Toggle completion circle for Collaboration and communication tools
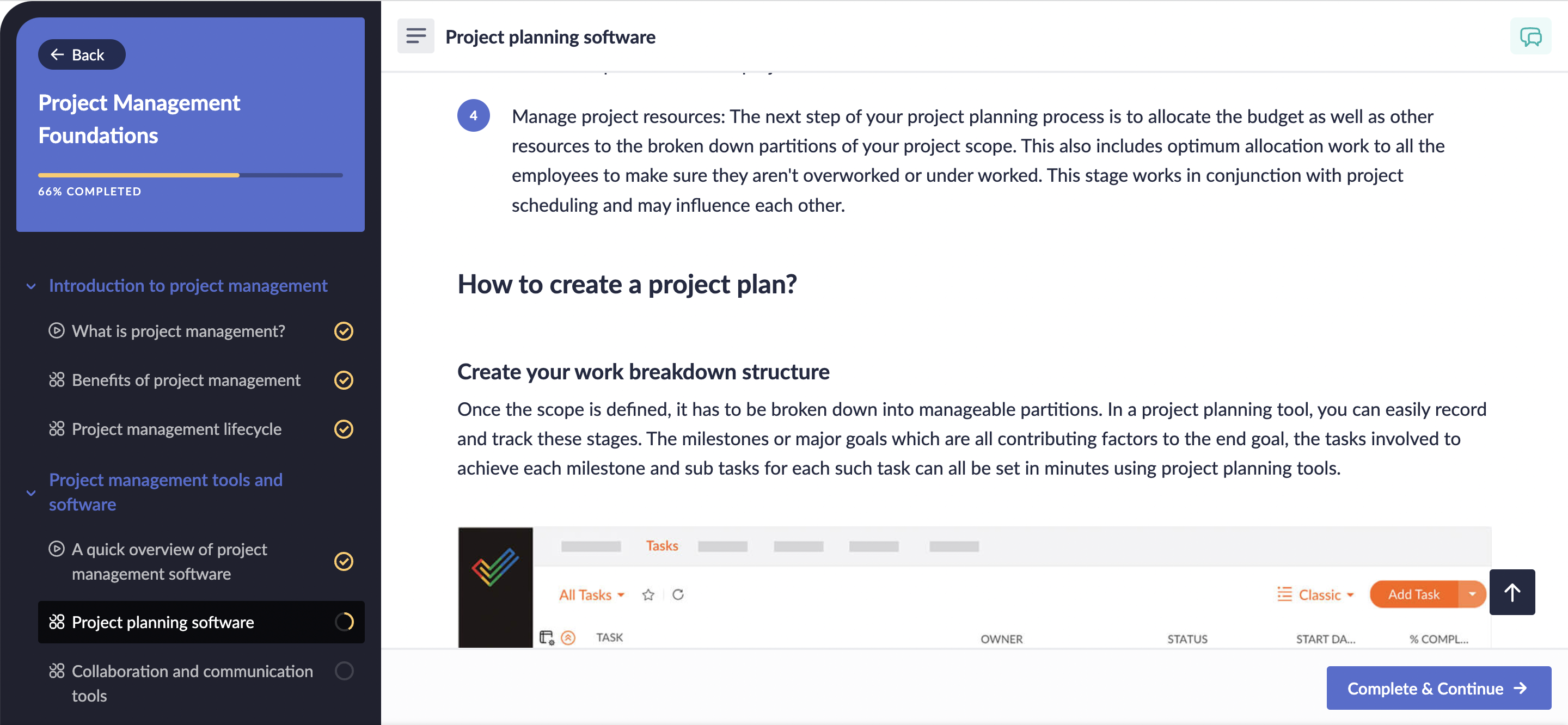The height and width of the screenshot is (725, 1568). click(x=344, y=671)
